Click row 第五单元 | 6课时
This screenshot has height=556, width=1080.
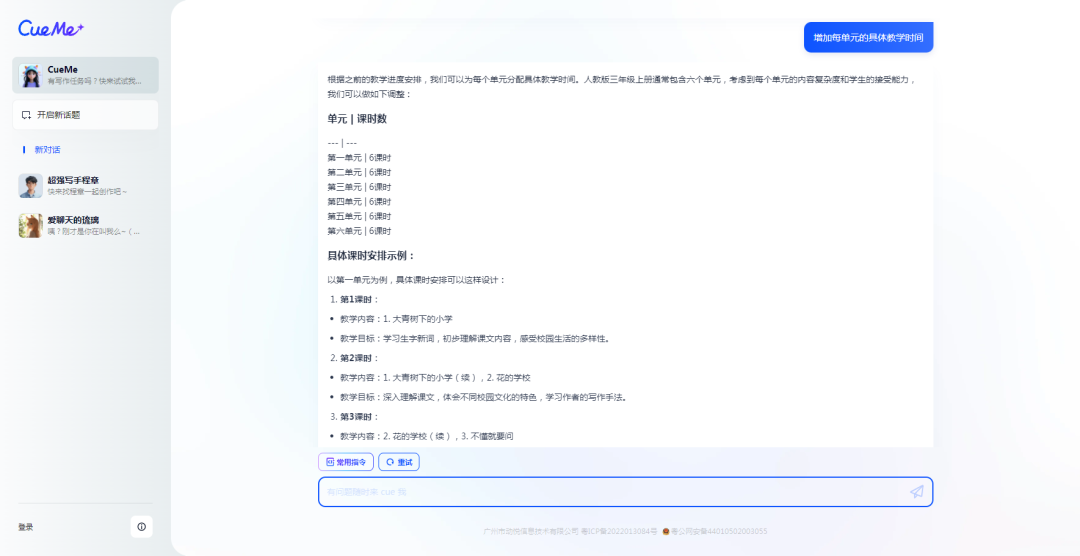pyautogui.click(x=360, y=216)
